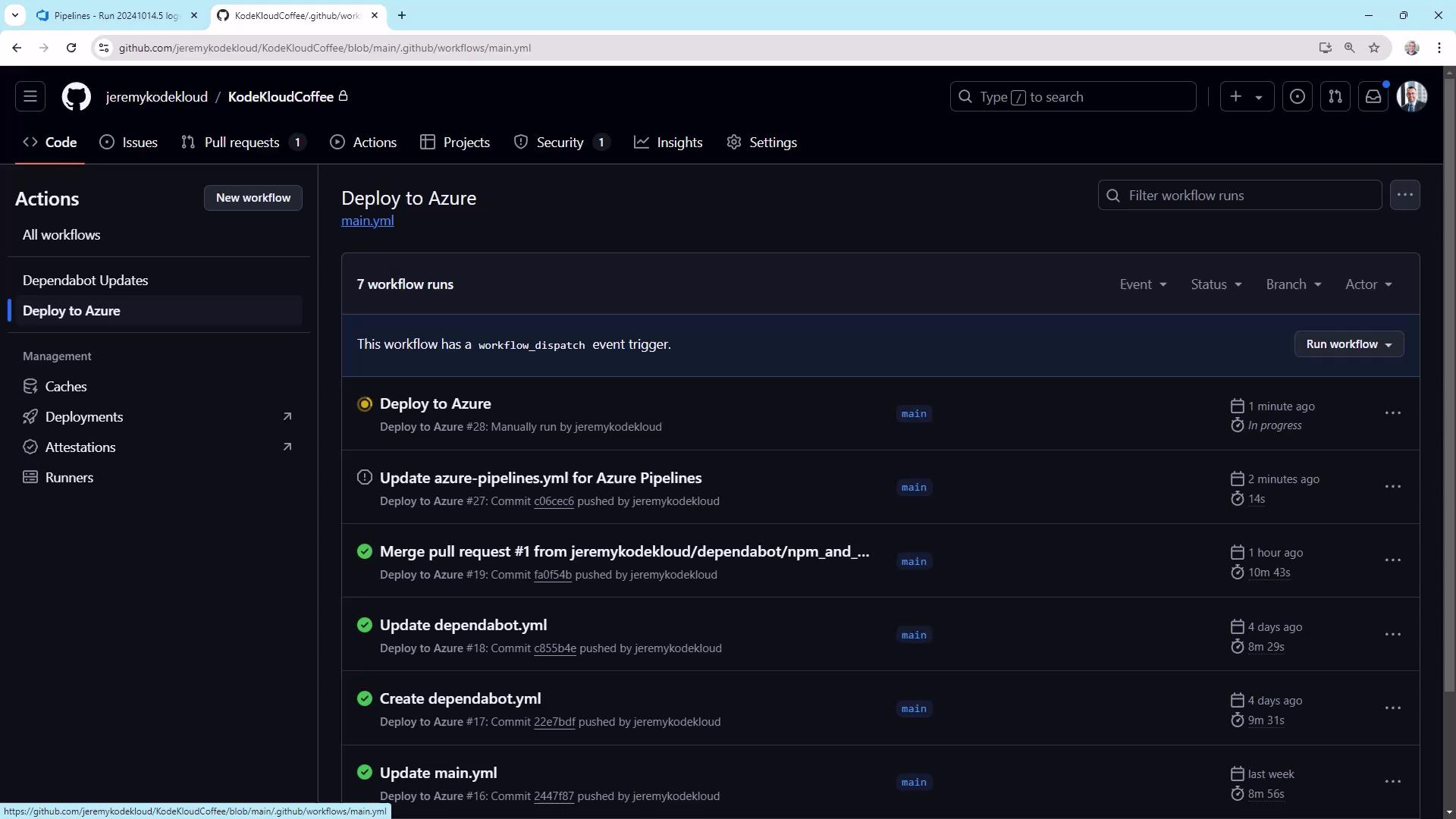Switch to the Issues tab

click(129, 143)
